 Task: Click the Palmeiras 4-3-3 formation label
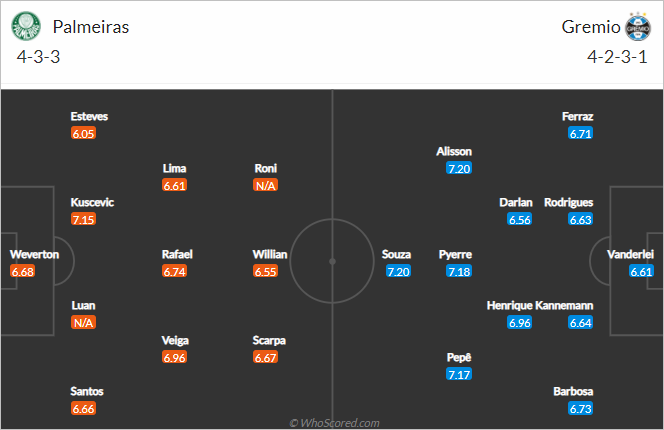pos(38,57)
